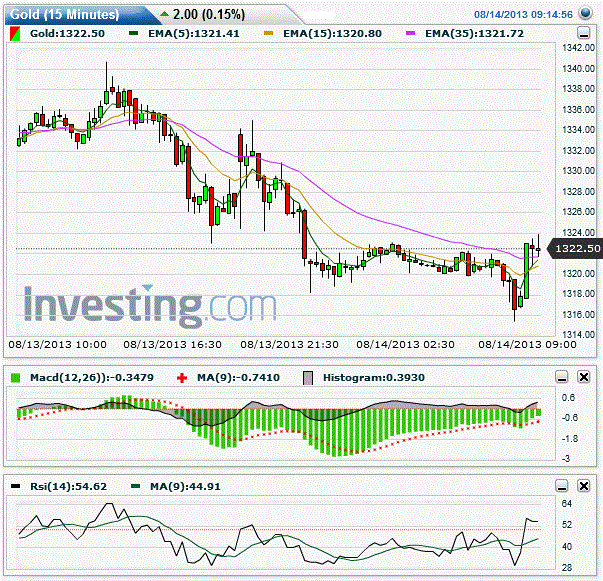Click the 08/14/2013 09:00 time axis label
The image size is (603, 581).
point(527,344)
